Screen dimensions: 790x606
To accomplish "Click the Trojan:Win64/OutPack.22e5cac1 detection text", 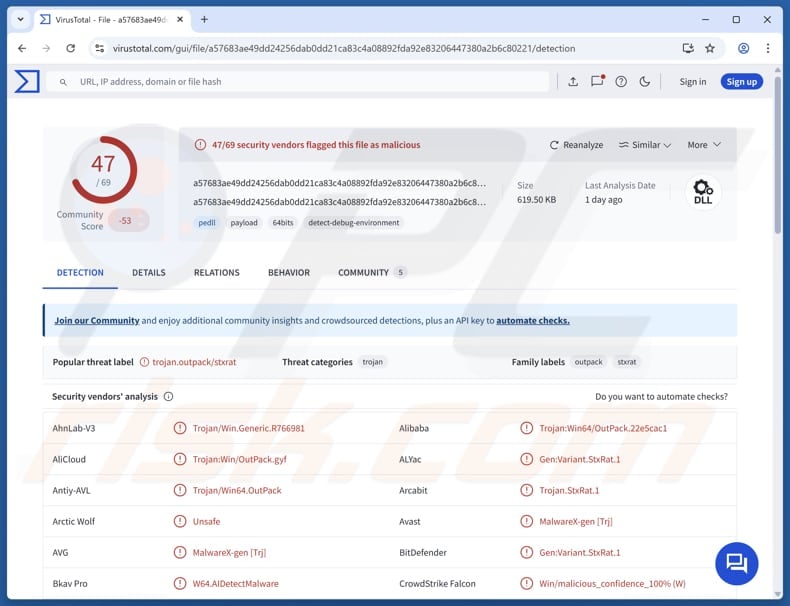I will (x=603, y=428).
